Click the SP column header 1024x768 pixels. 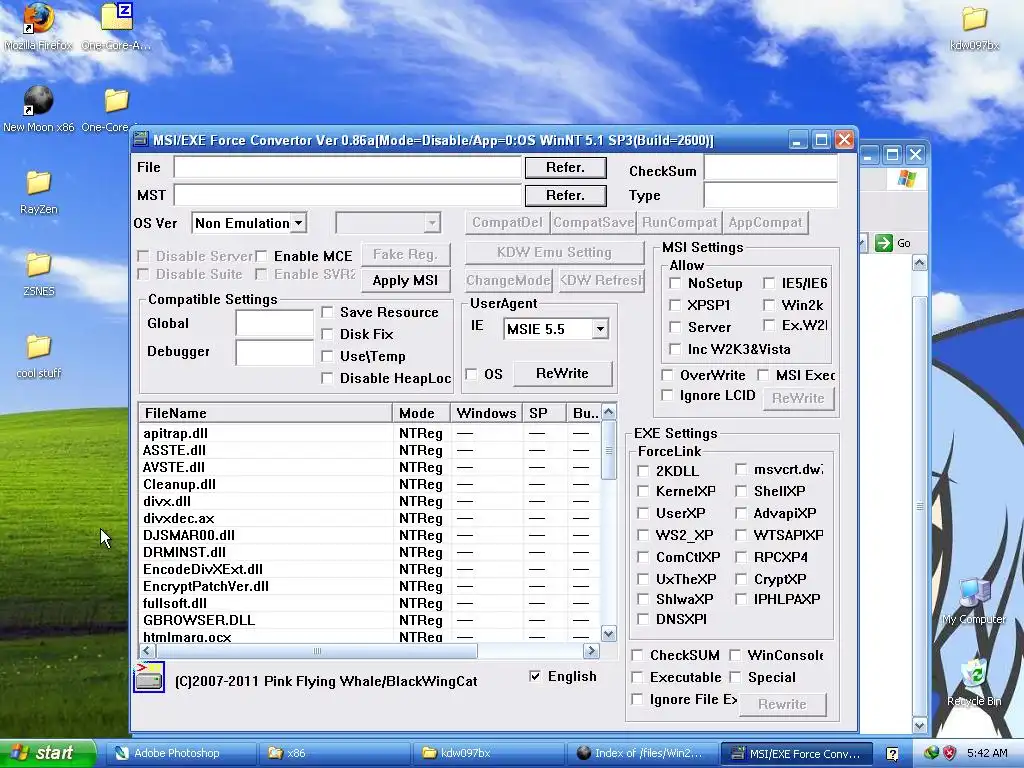pyautogui.click(x=544, y=413)
